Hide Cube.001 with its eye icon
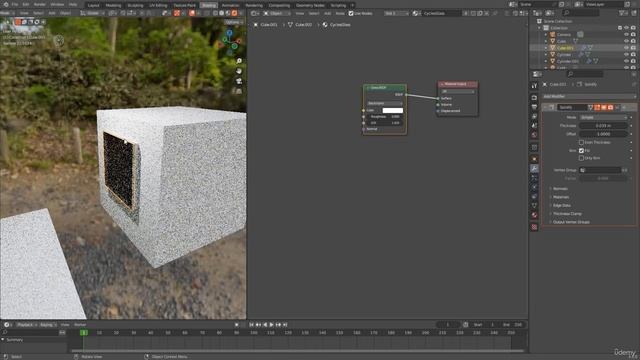Image resolution: width=640 pixels, height=360 pixels. [626, 48]
